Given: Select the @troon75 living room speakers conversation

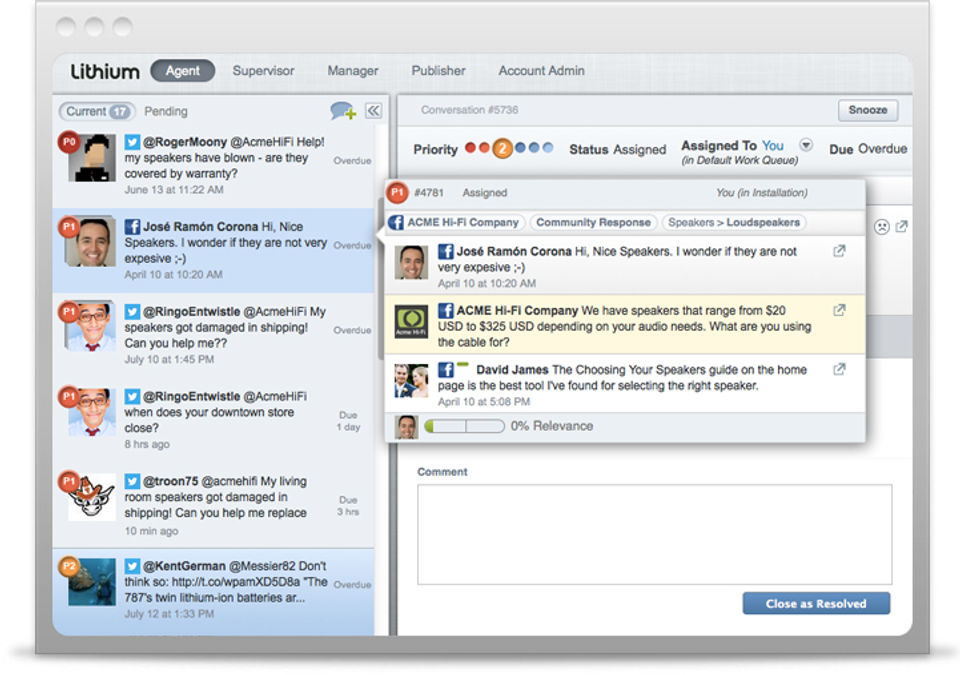Looking at the screenshot, I should tap(214, 505).
